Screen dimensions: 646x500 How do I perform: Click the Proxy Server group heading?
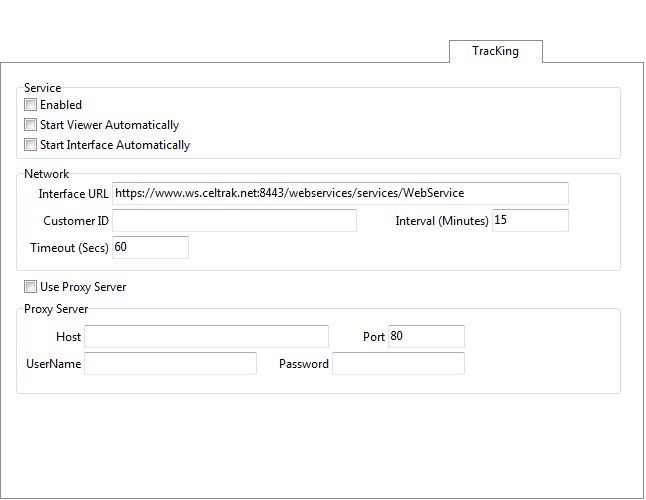56,309
